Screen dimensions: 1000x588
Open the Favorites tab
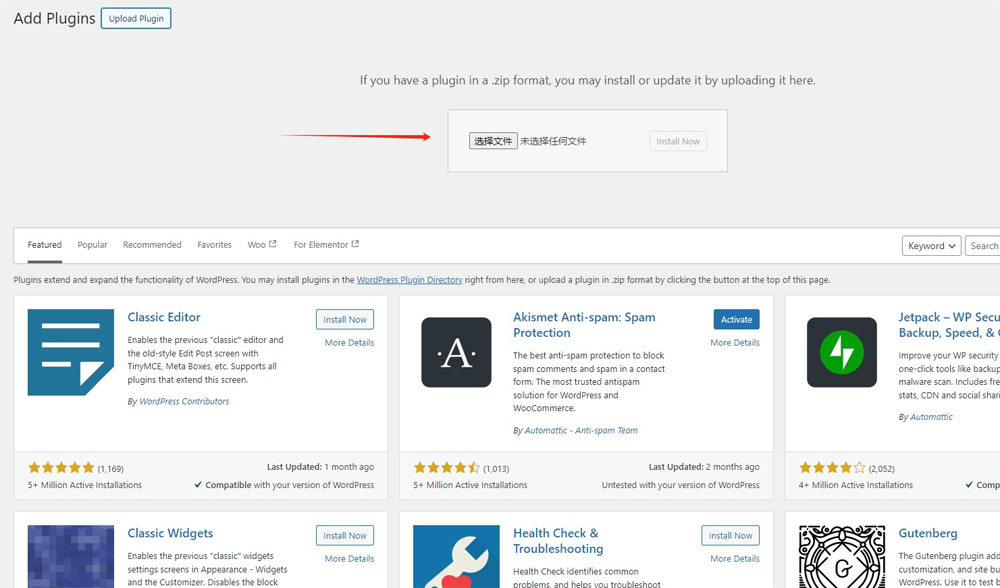pyautogui.click(x=214, y=245)
